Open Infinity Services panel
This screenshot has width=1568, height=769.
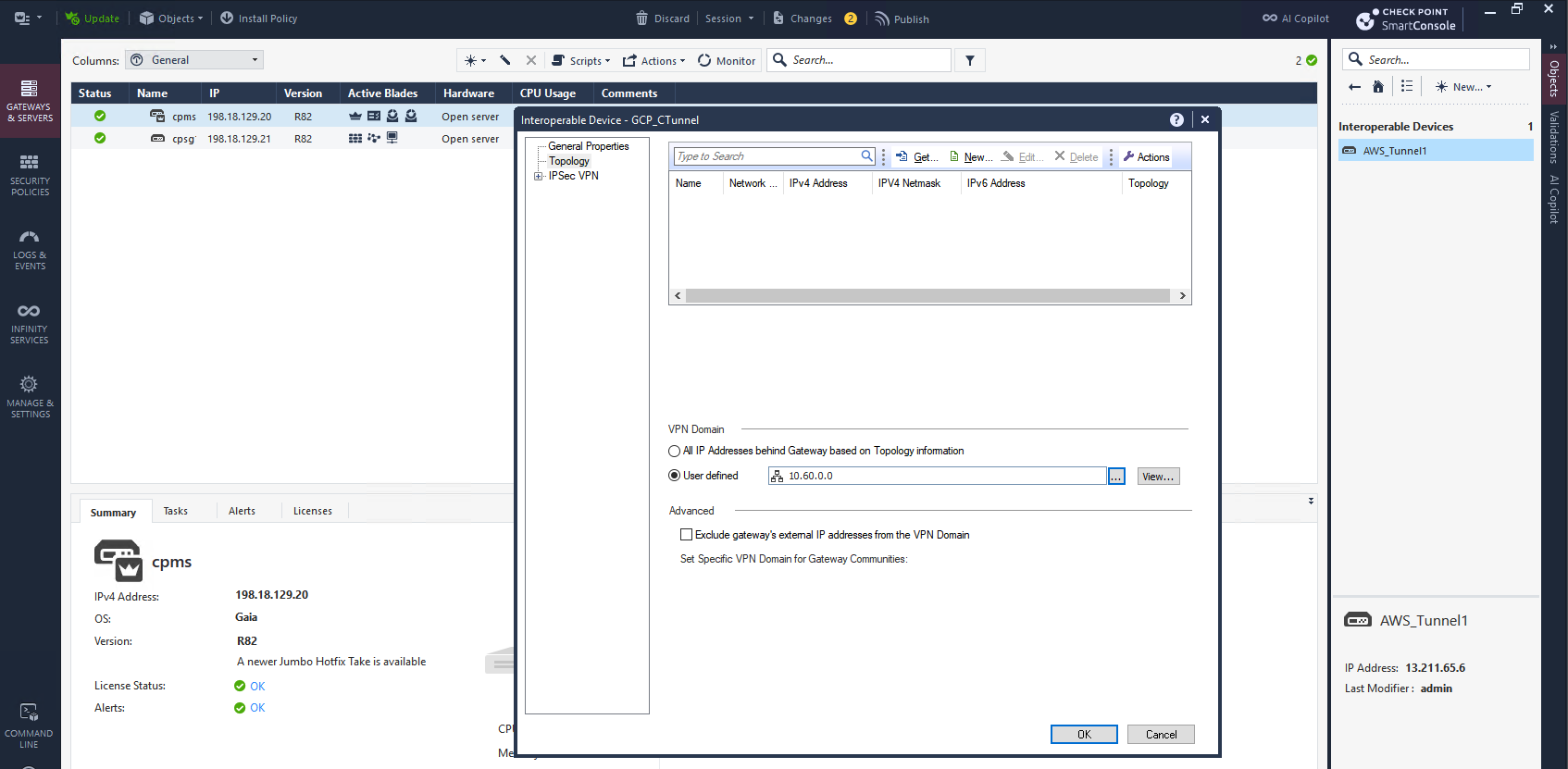[x=30, y=322]
